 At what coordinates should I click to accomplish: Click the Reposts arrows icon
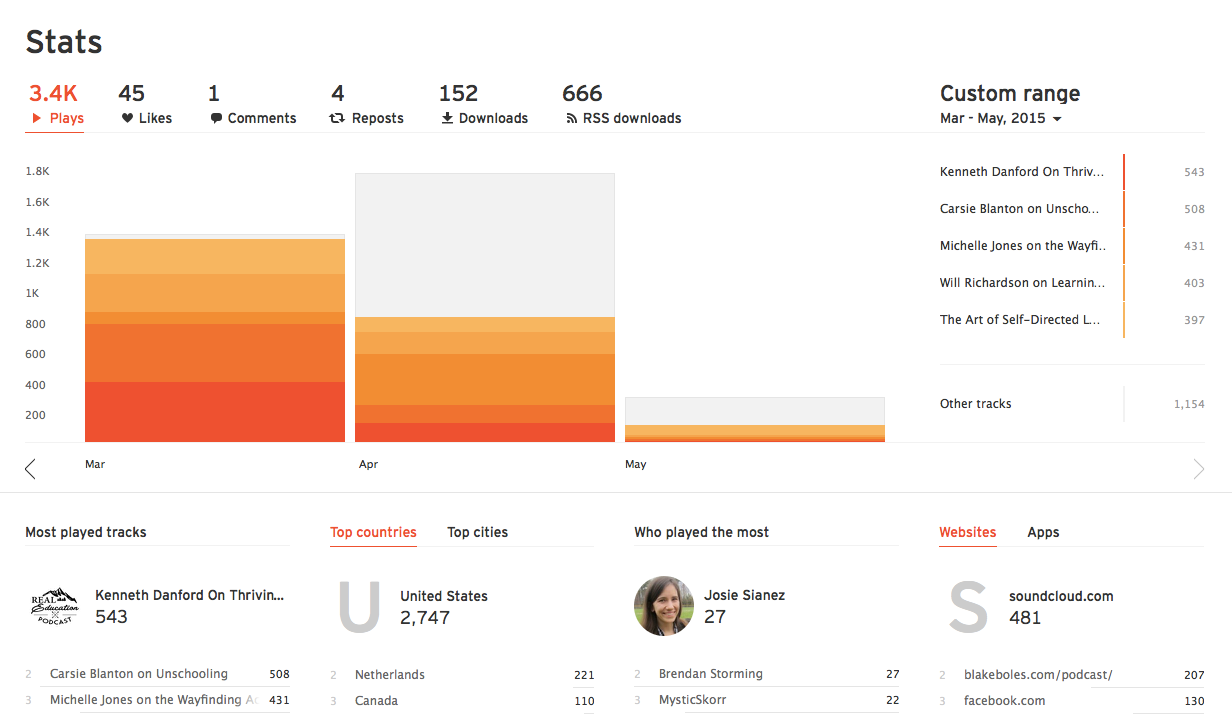337,118
